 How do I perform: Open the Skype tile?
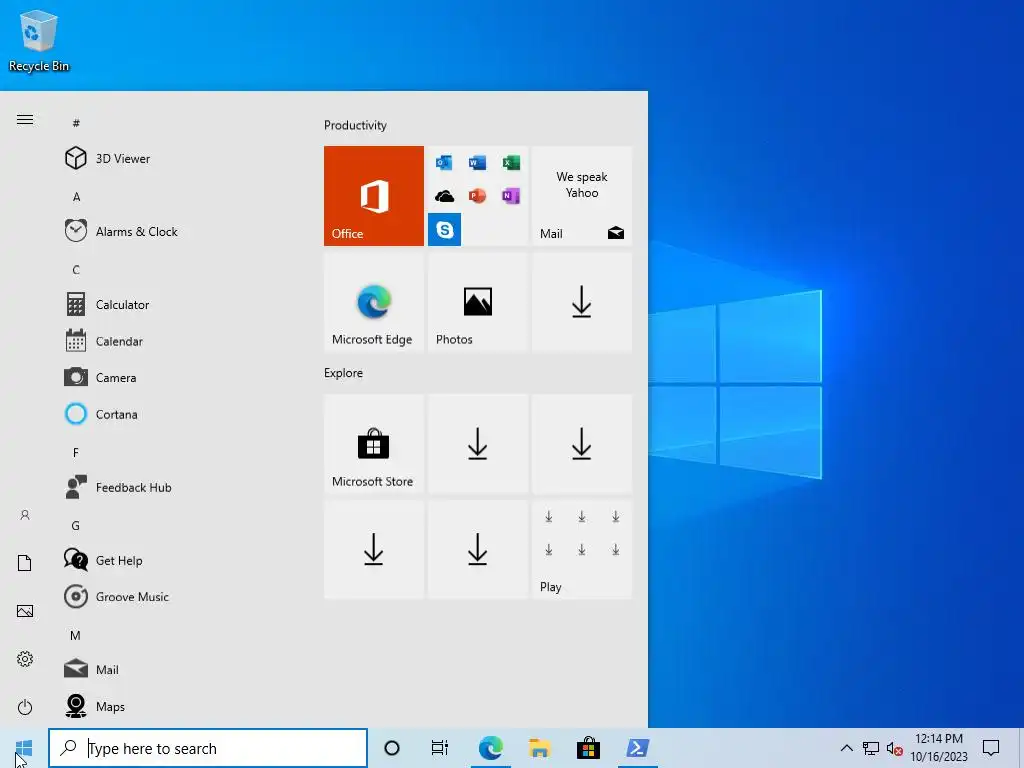pyautogui.click(x=445, y=230)
